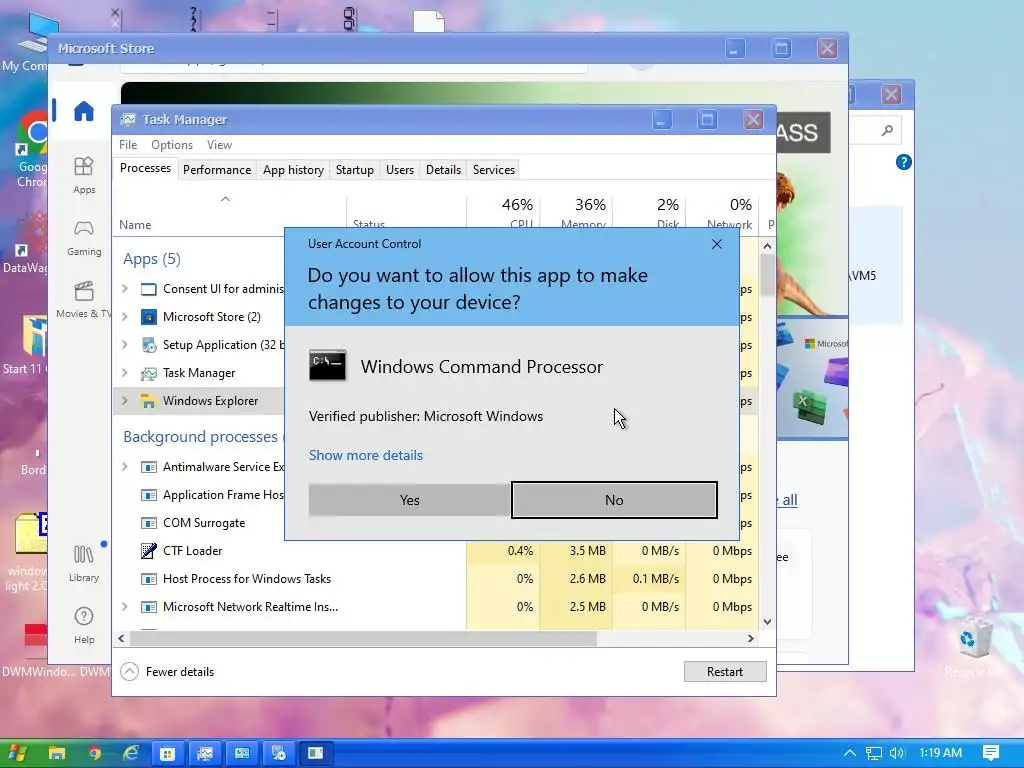Open Home in Microsoft Store sidebar
This screenshot has width=1024, height=768.
pos(84,111)
